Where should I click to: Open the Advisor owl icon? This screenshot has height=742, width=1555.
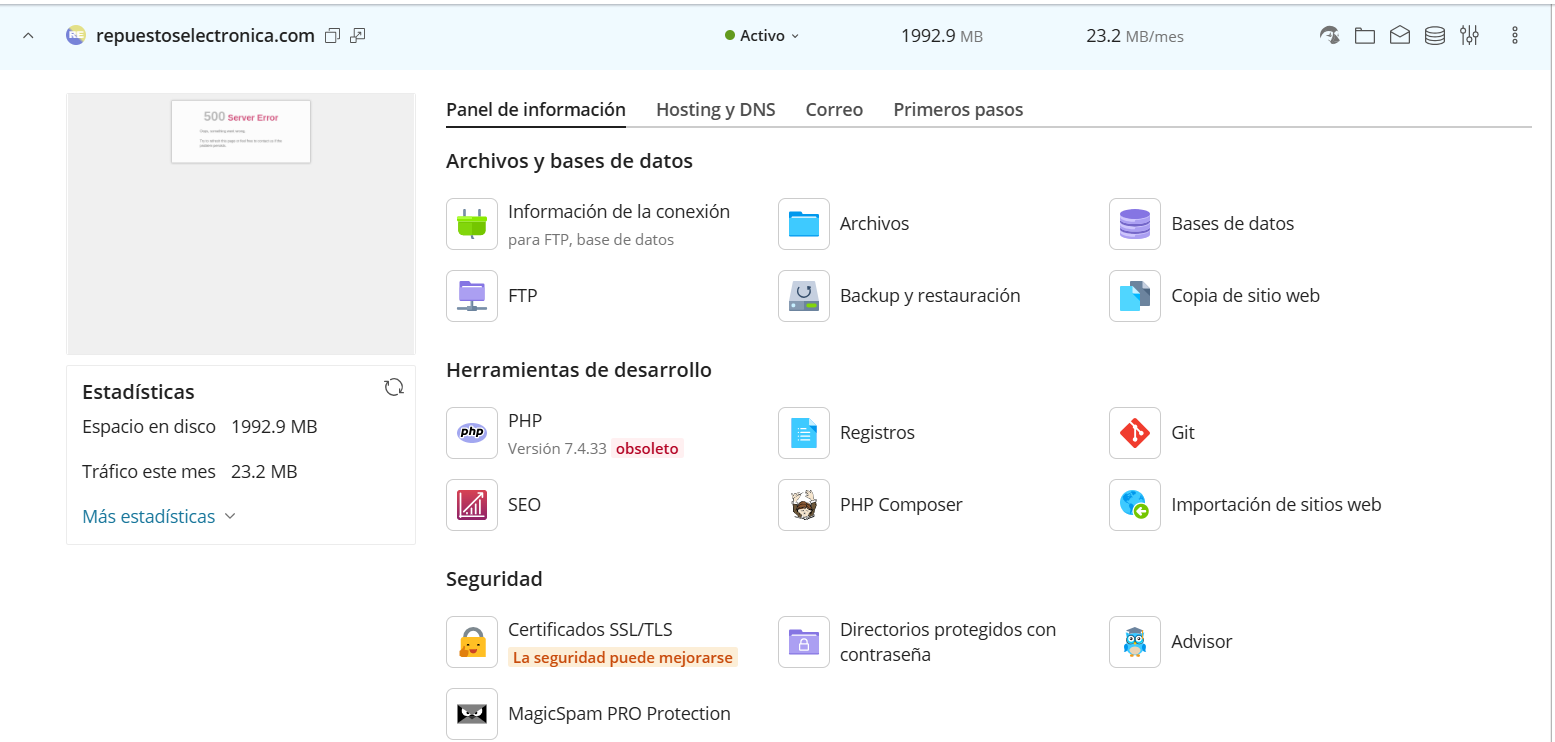(1135, 642)
